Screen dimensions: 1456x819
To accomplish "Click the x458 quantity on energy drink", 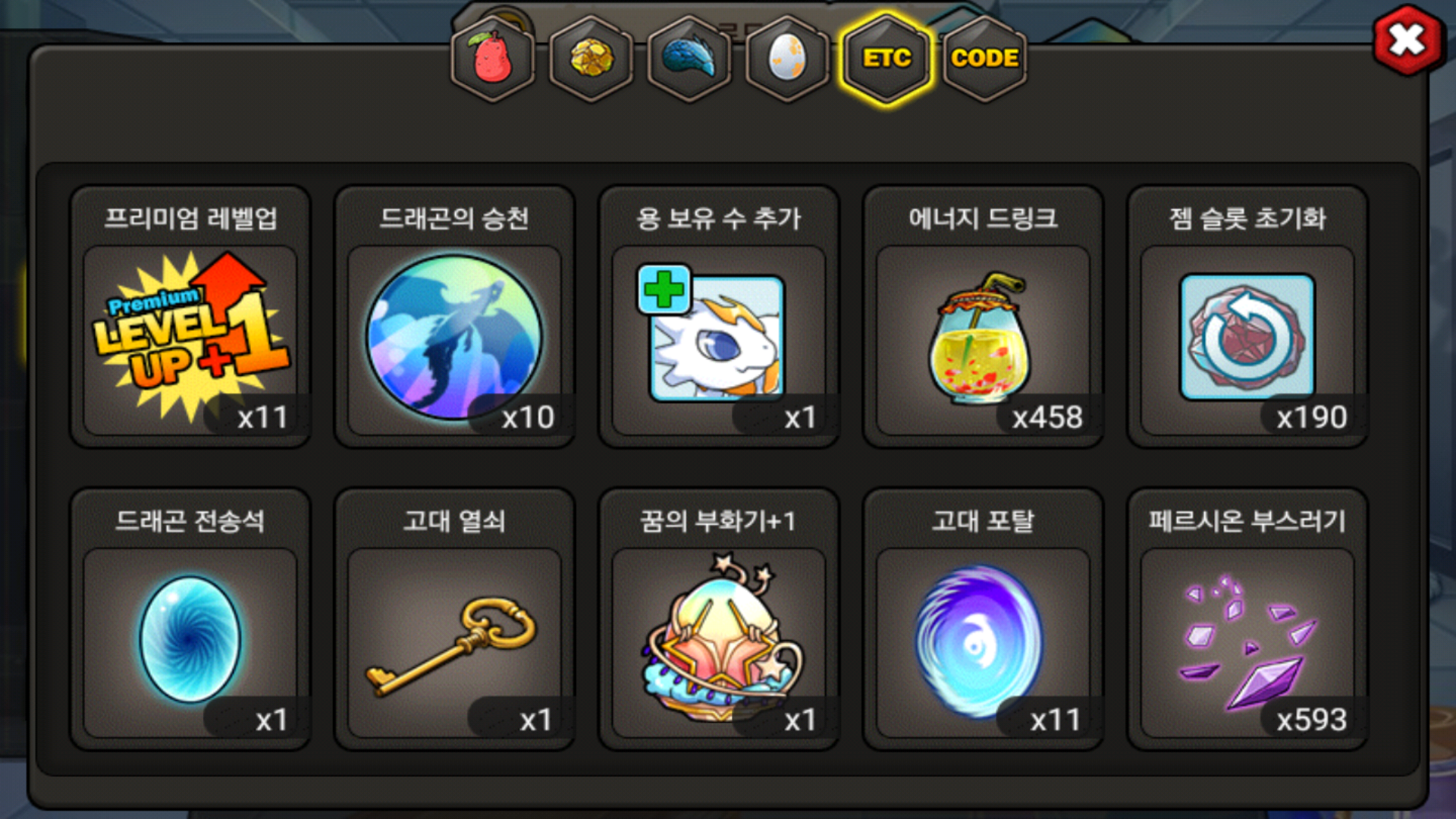I will 1047,417.
